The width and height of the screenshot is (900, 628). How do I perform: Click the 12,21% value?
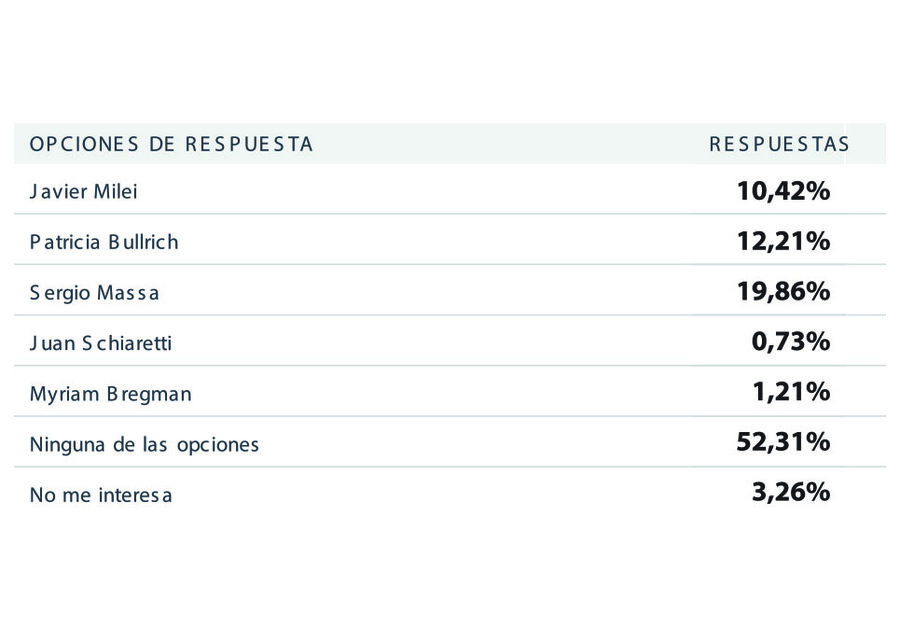pyautogui.click(x=783, y=242)
